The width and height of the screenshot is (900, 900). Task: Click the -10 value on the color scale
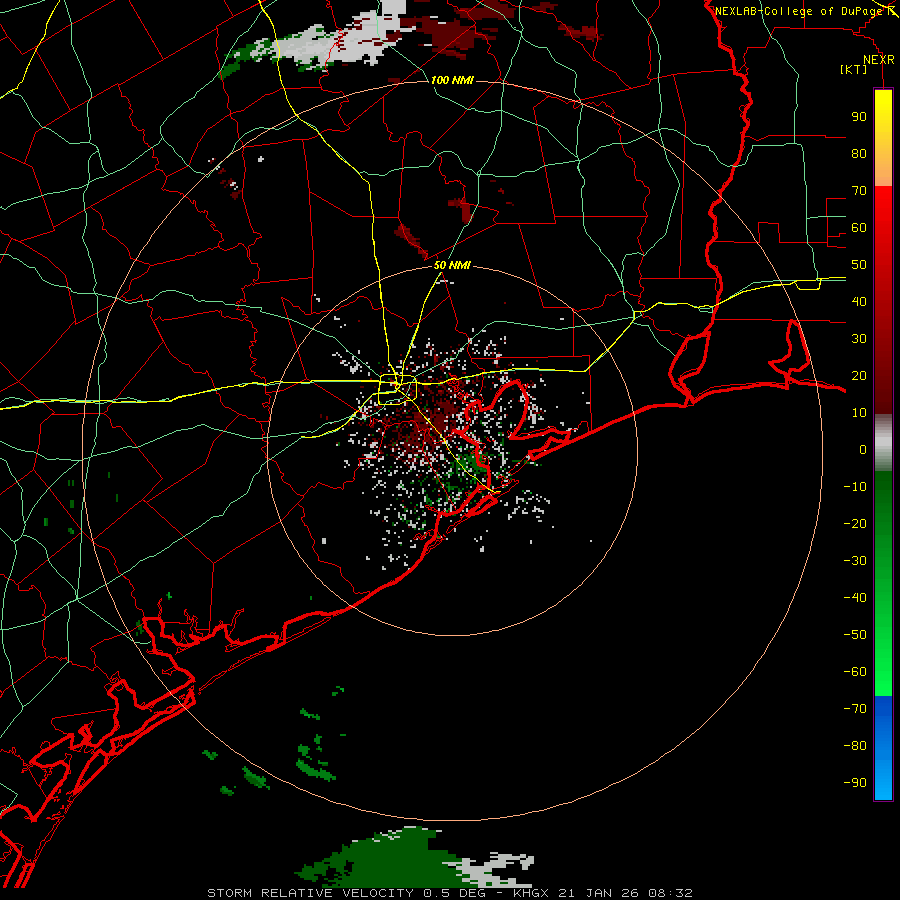pos(855,487)
